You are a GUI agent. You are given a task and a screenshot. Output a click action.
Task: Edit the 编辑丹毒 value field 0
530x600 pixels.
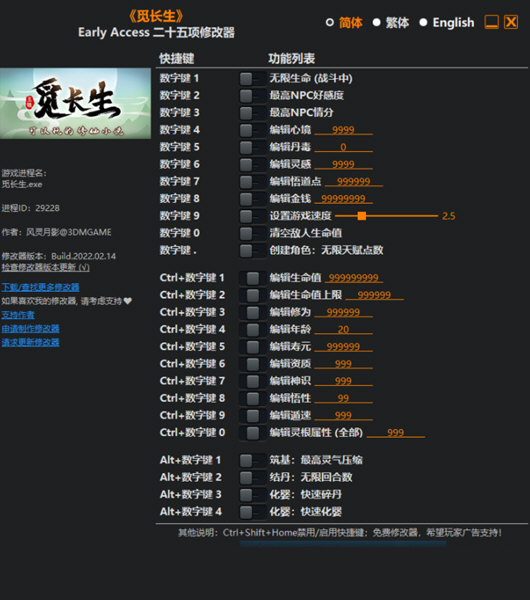(x=343, y=147)
